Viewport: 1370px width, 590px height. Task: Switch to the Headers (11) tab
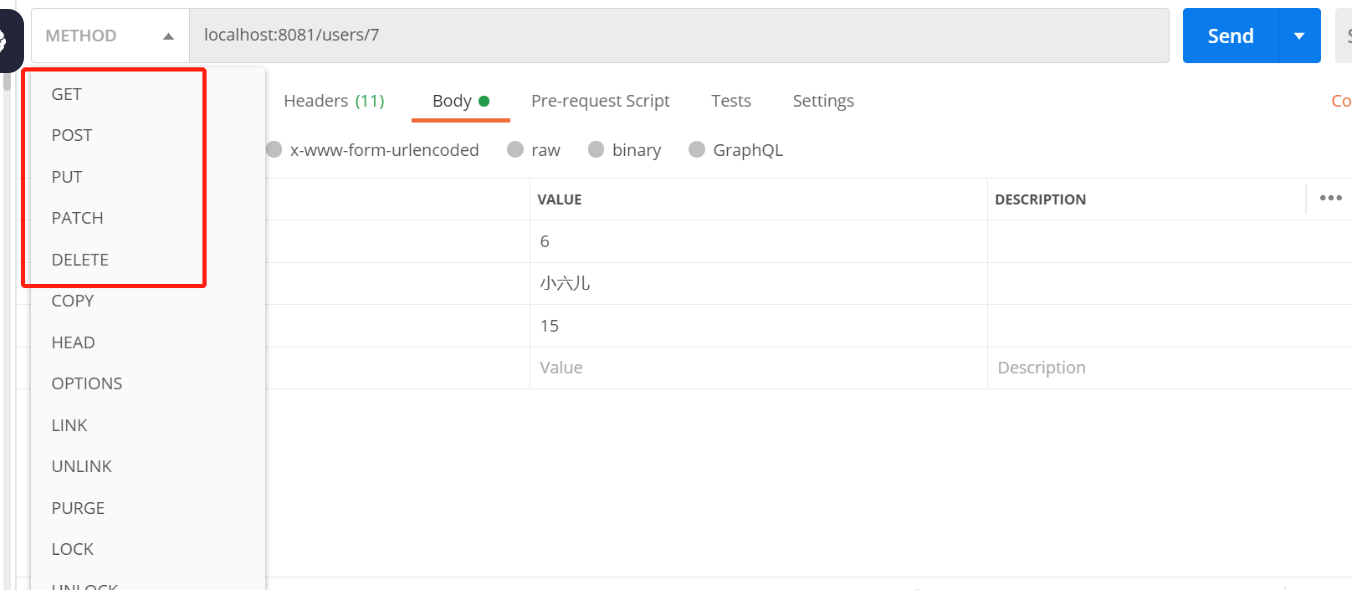tap(333, 101)
